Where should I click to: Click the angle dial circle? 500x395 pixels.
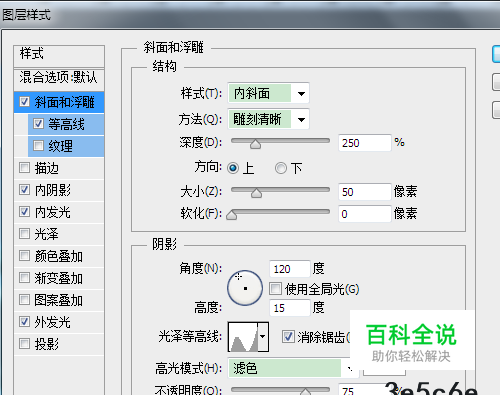[245, 288]
